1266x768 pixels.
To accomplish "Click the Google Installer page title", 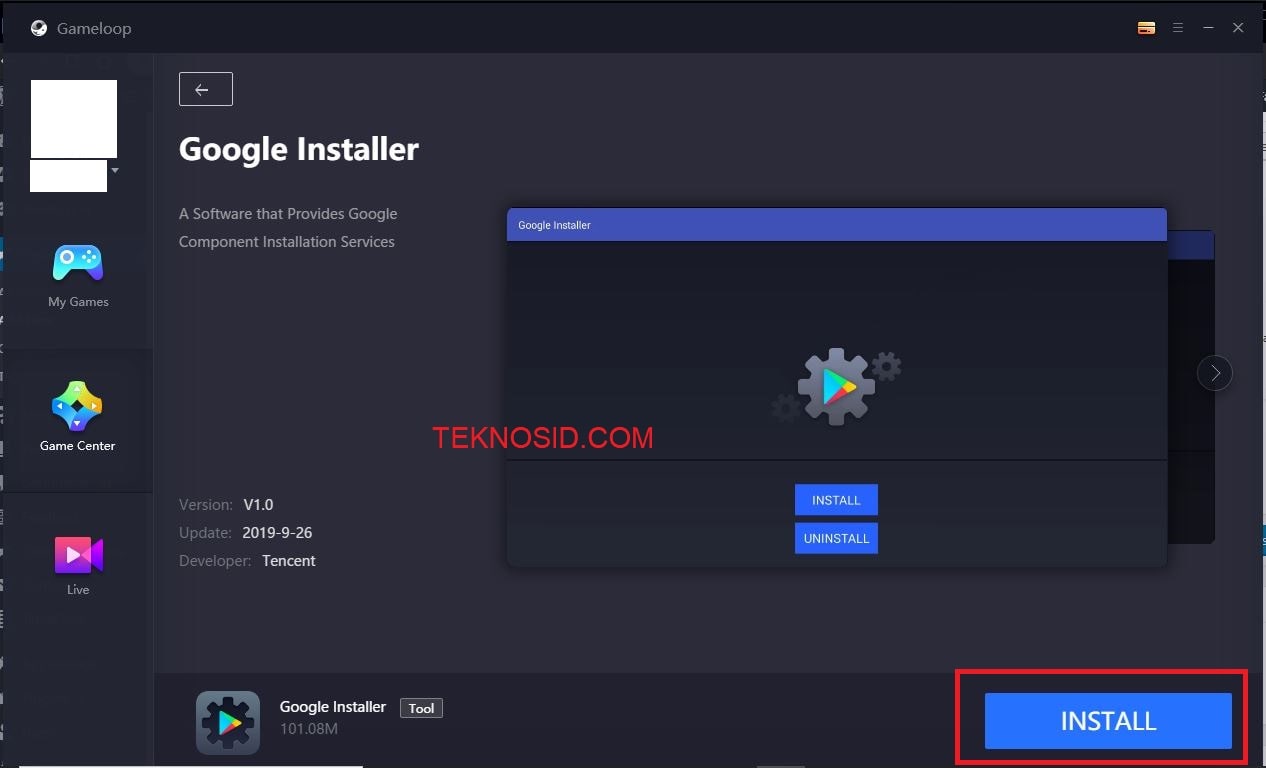I will click(x=299, y=150).
